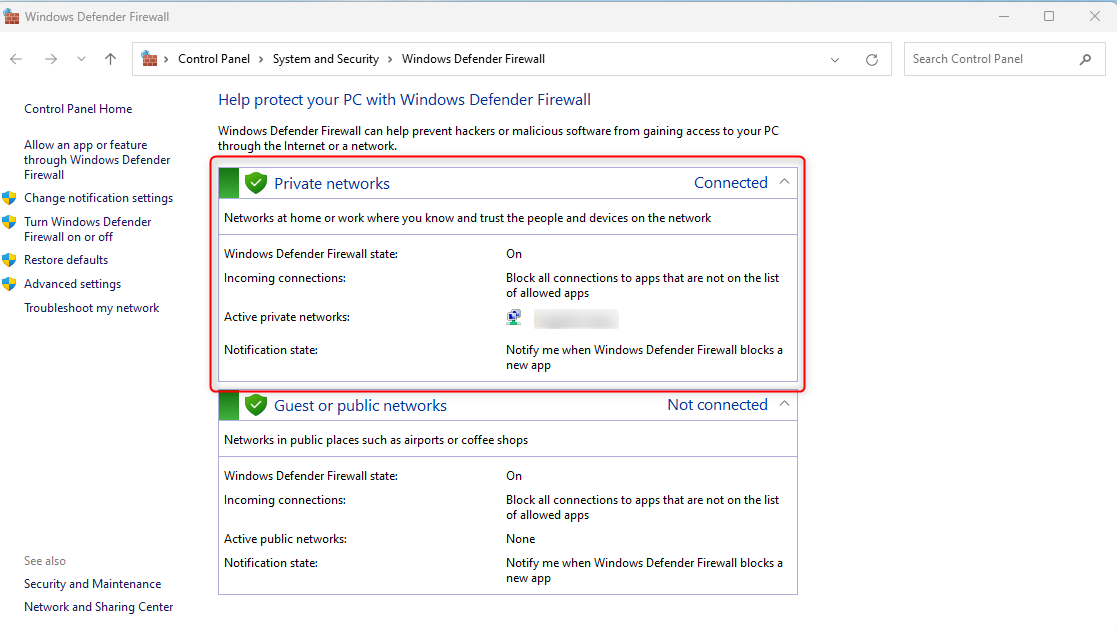This screenshot has width=1117, height=631.
Task: Click Not connected status label
Action: click(717, 405)
